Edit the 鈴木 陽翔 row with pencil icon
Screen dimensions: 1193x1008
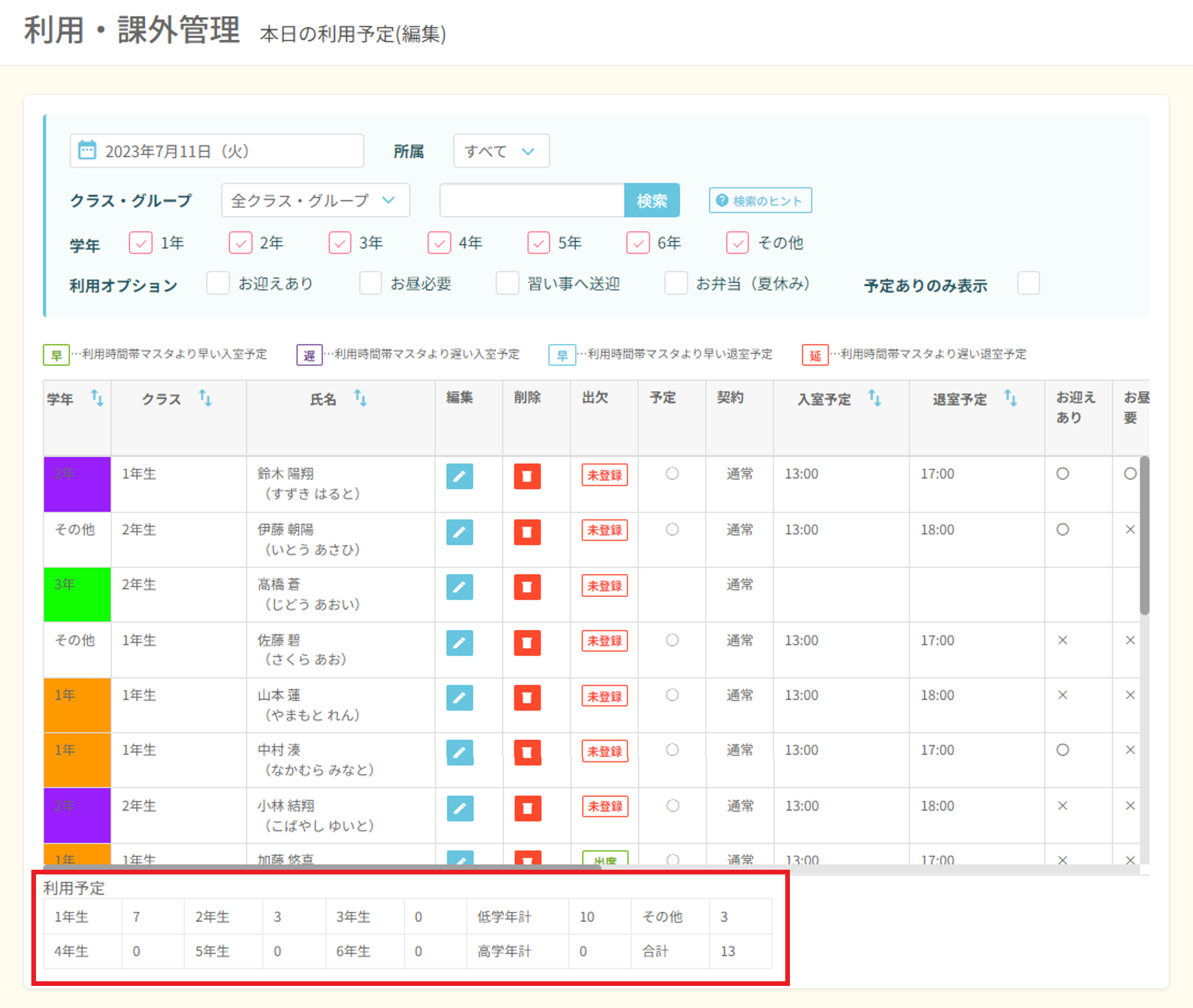pyautogui.click(x=459, y=476)
